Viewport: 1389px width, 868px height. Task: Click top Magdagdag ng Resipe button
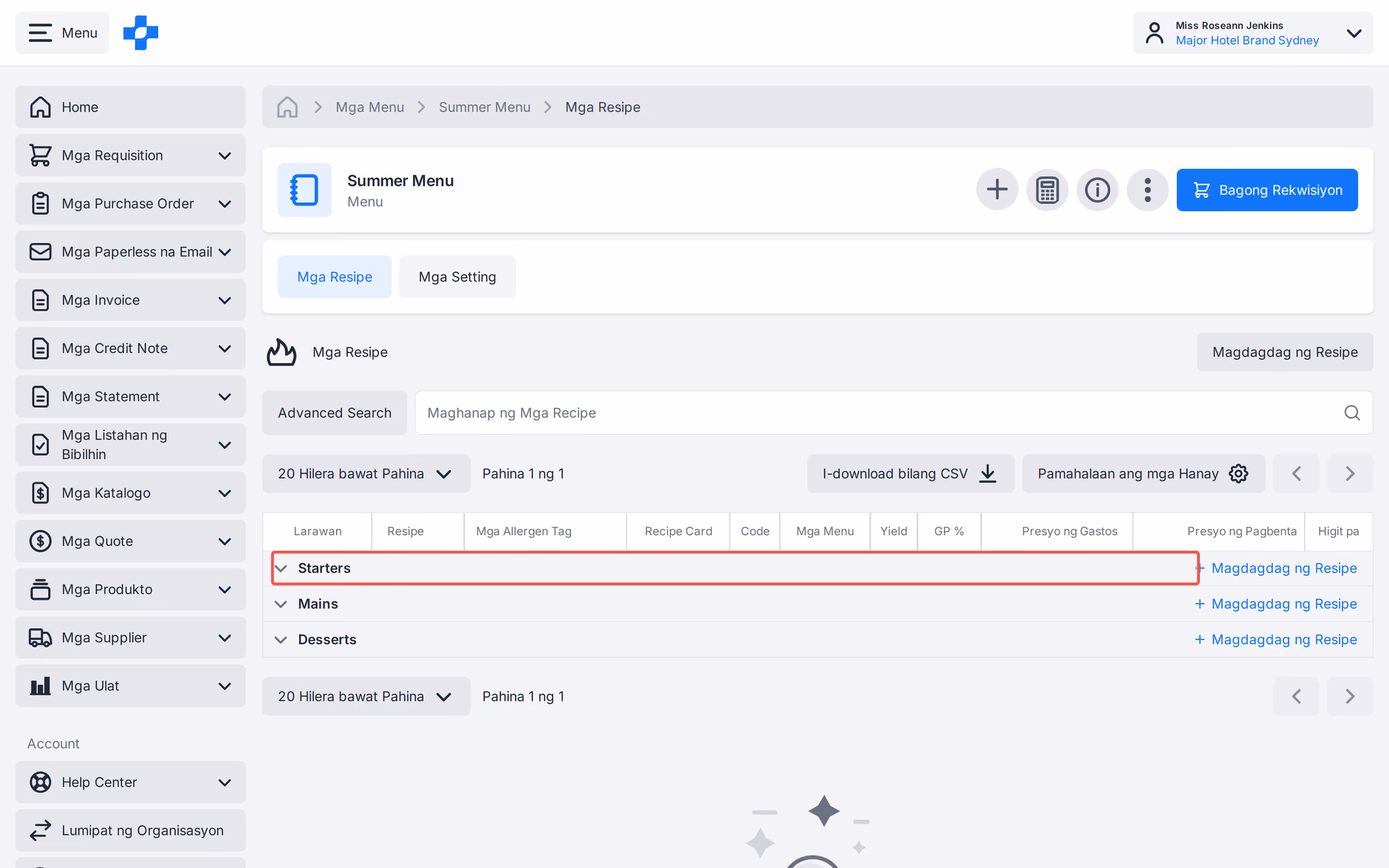tap(1284, 352)
